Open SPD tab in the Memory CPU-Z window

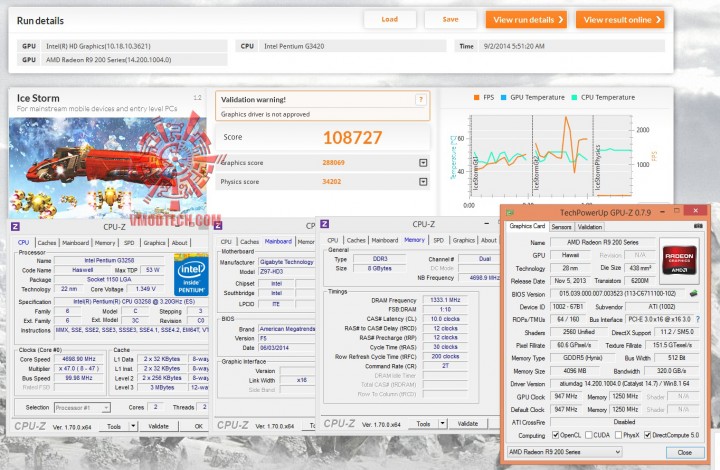tap(439, 240)
